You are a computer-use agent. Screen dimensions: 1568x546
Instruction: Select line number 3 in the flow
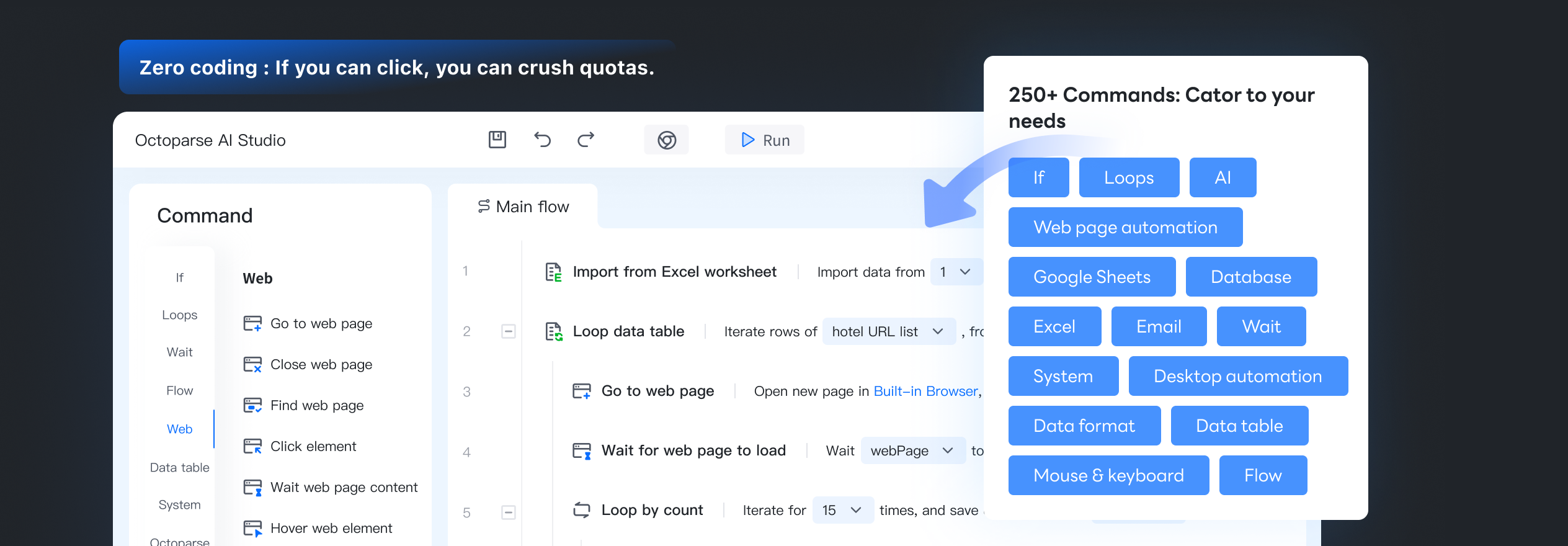coord(466,392)
